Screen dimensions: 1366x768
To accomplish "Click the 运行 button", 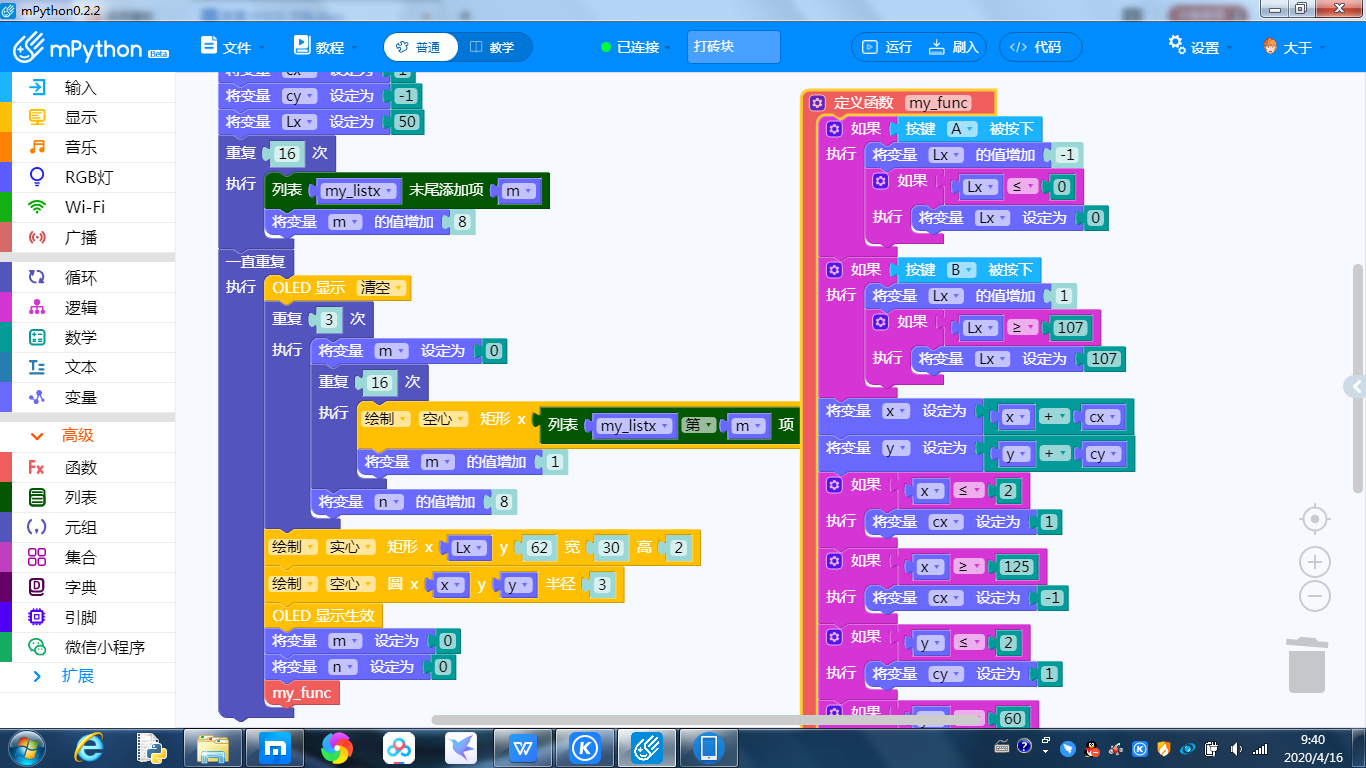I will coord(887,47).
